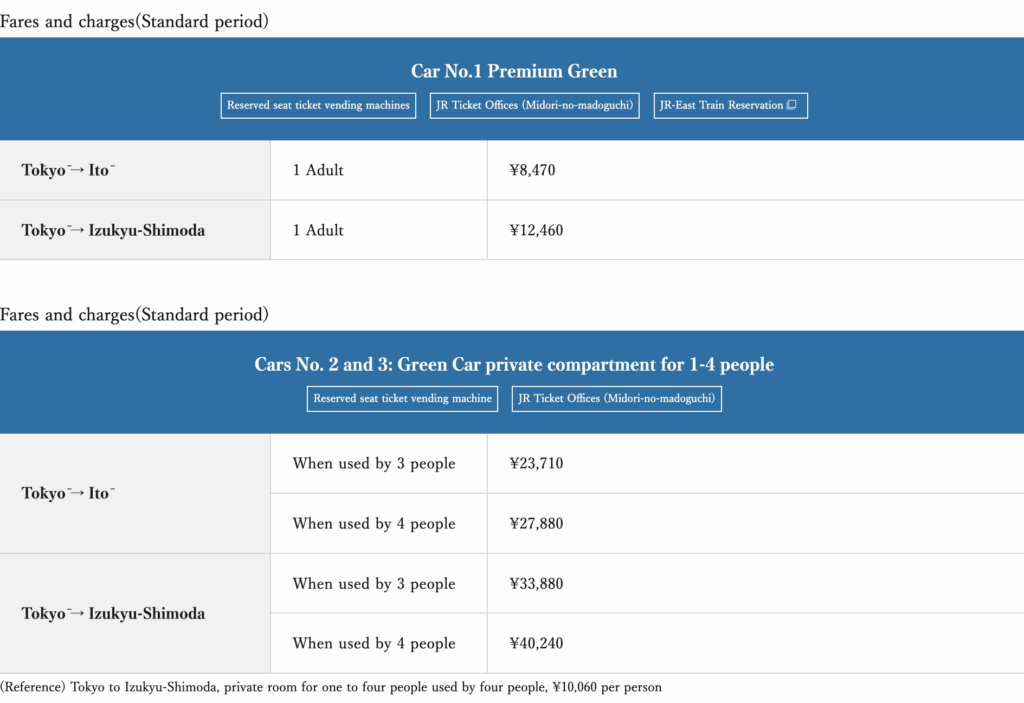The image size is (1024, 703).
Task: Click the reference note about ¥10,060 per person
Action: [x=331, y=687]
